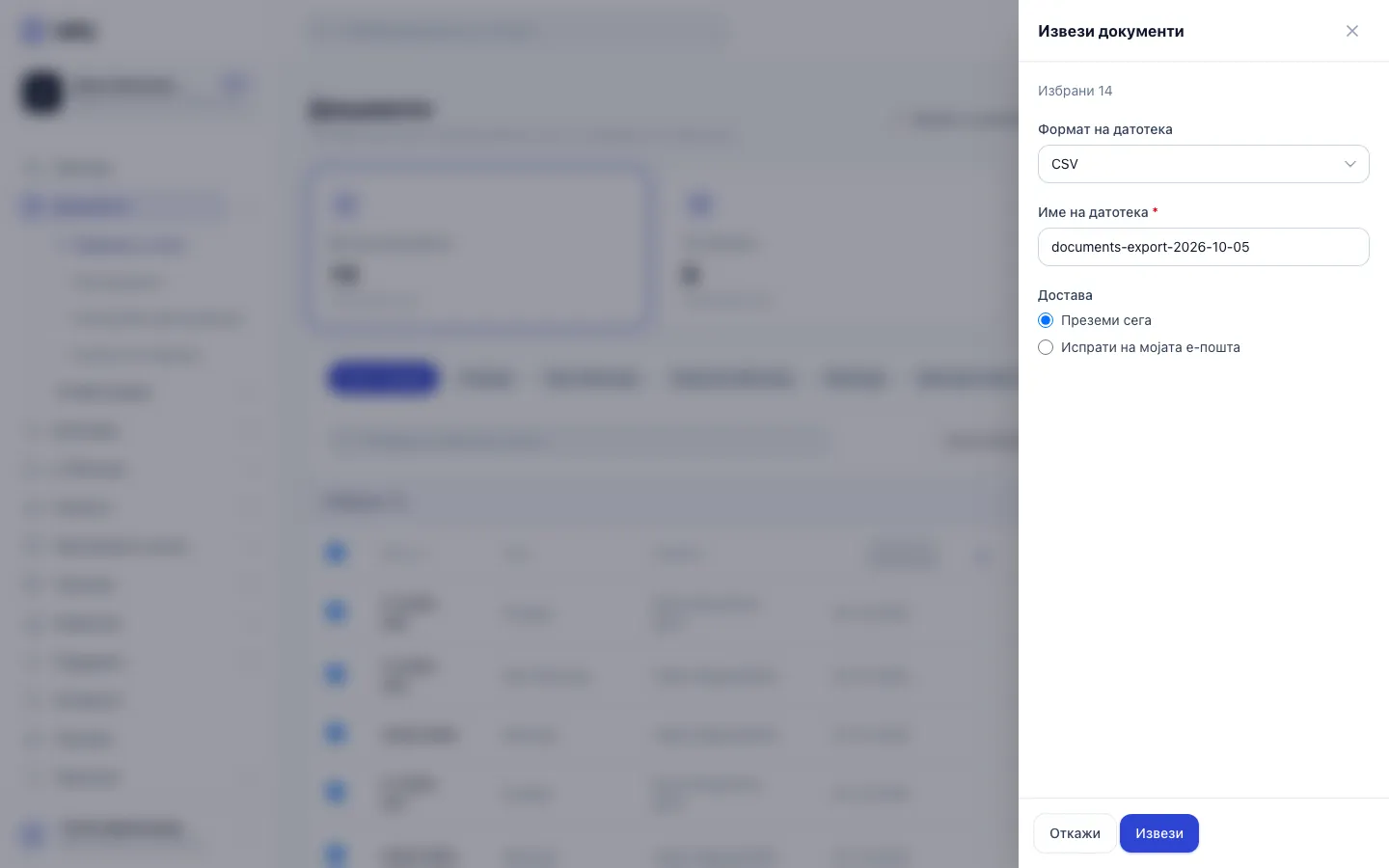Click the Име на датотека input field
The image size is (1389, 868).
pos(1204,247)
